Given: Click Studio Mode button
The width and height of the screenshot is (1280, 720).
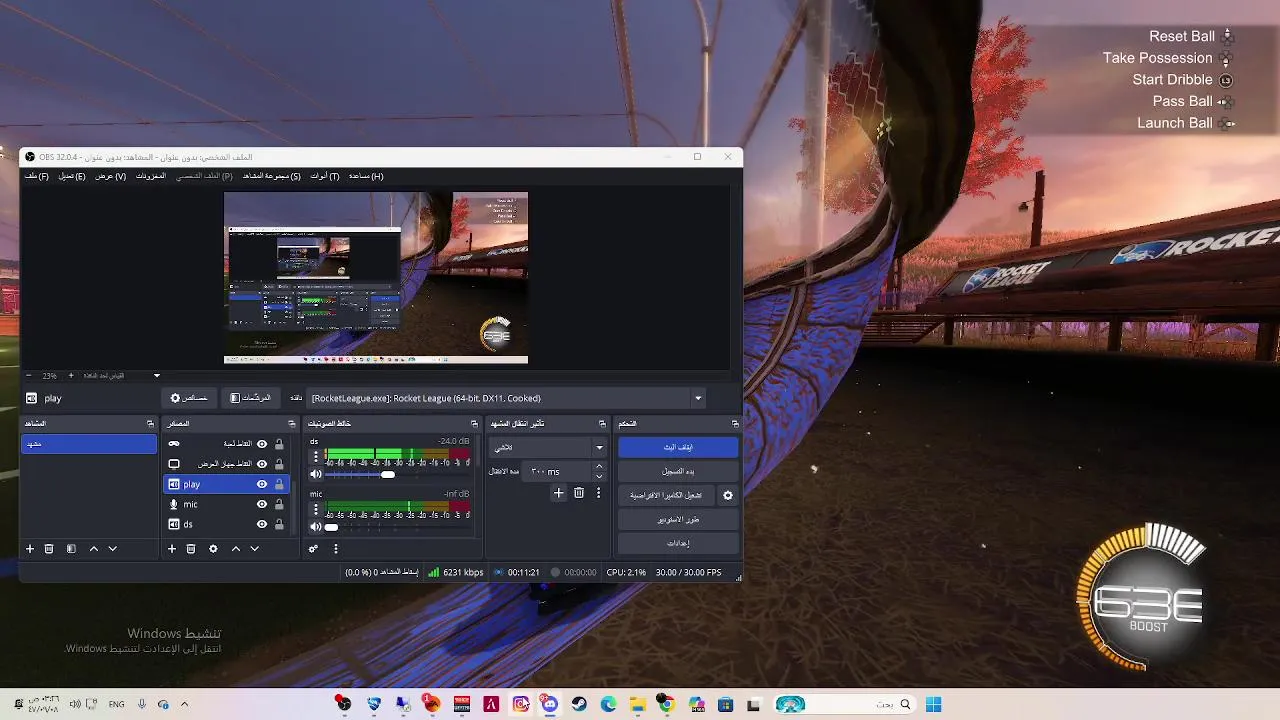Looking at the screenshot, I should [x=678, y=519].
